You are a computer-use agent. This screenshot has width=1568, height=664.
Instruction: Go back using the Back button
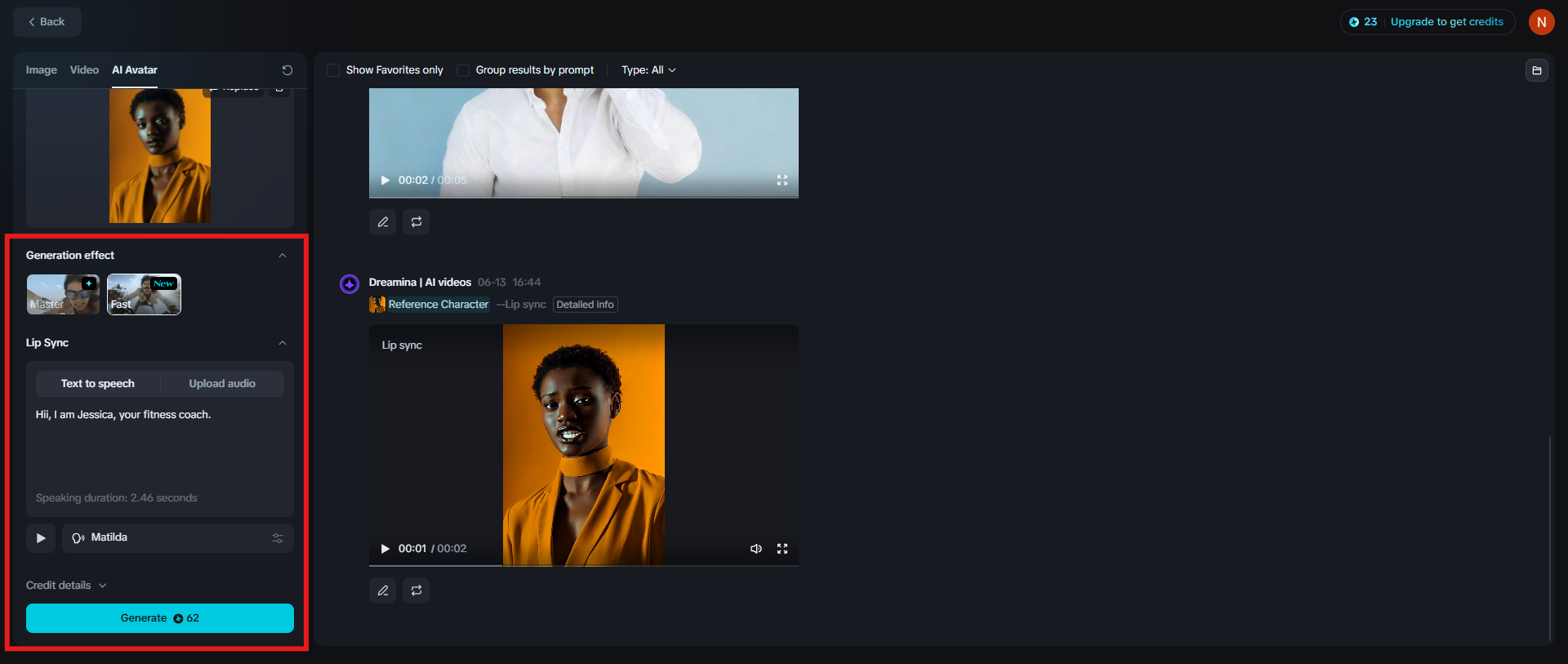47,22
